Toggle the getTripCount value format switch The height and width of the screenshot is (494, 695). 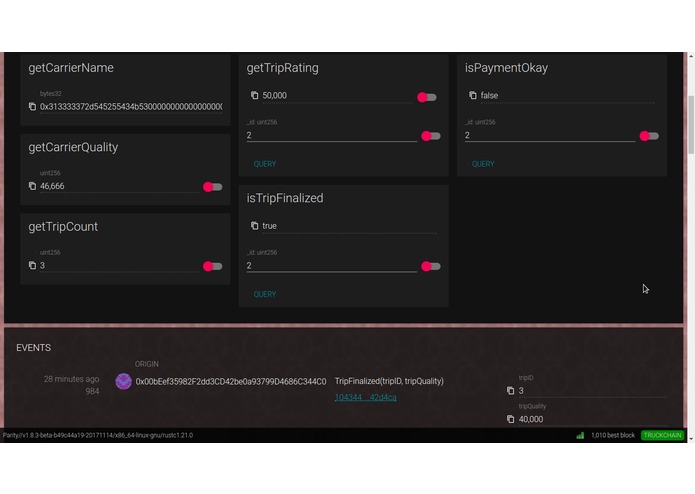pos(213,266)
